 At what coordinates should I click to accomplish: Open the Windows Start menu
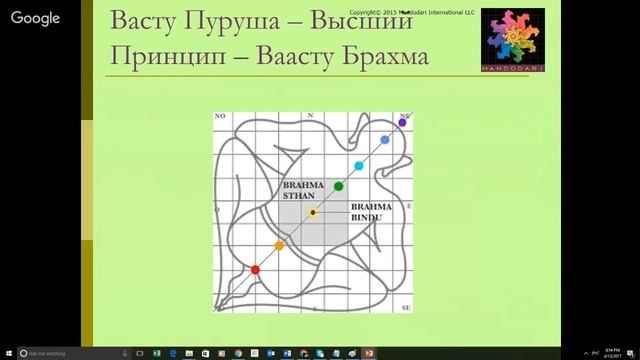point(9,353)
